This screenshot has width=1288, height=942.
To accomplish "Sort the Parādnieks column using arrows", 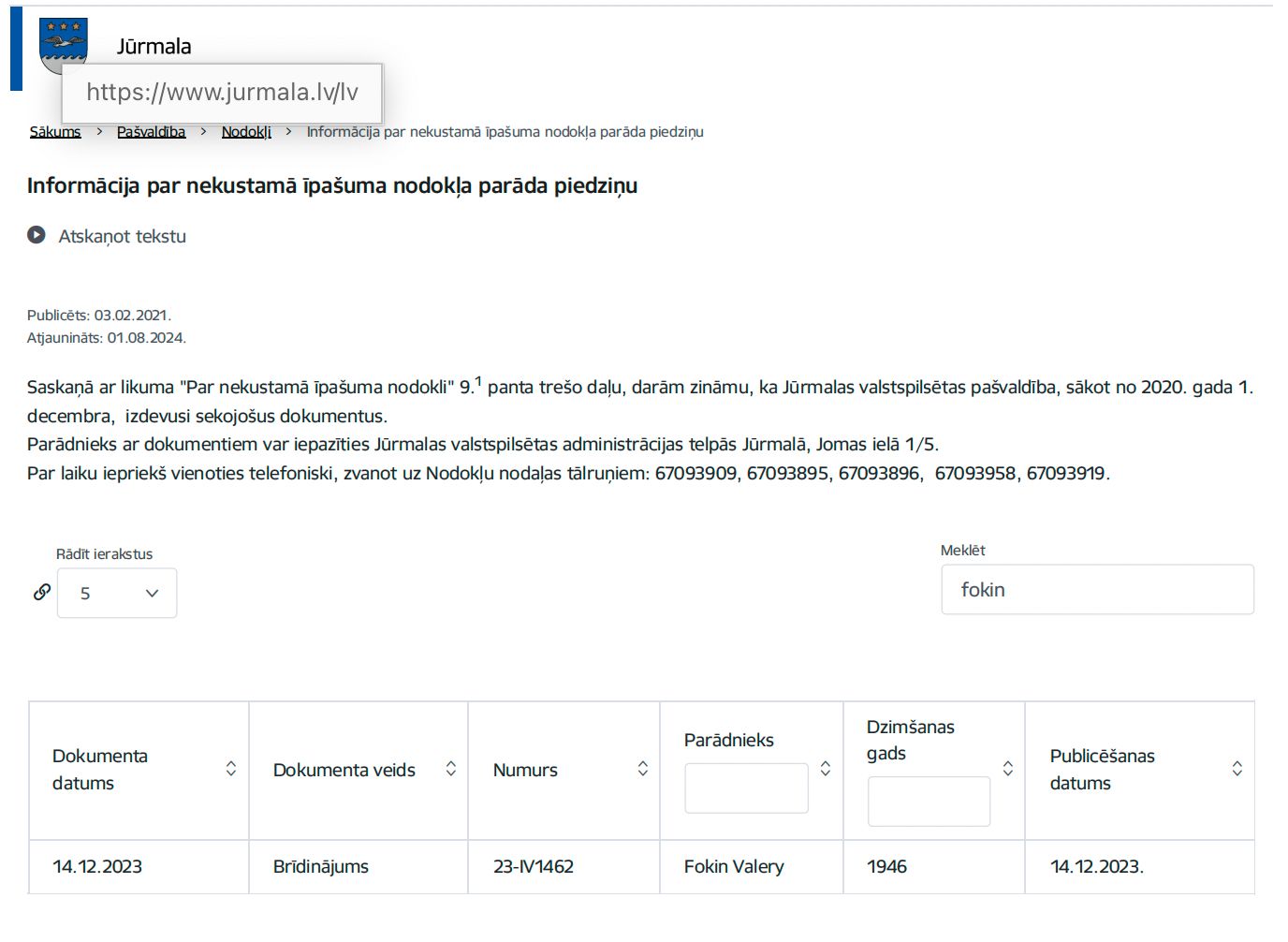I will click(826, 769).
